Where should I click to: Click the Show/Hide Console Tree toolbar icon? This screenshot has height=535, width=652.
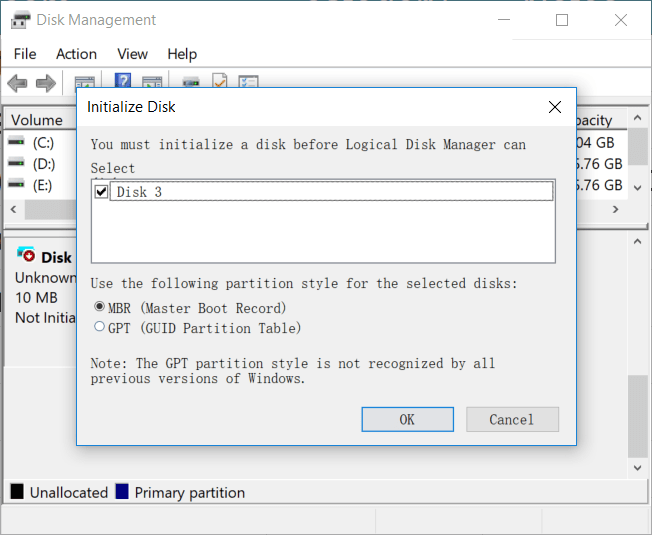84,82
